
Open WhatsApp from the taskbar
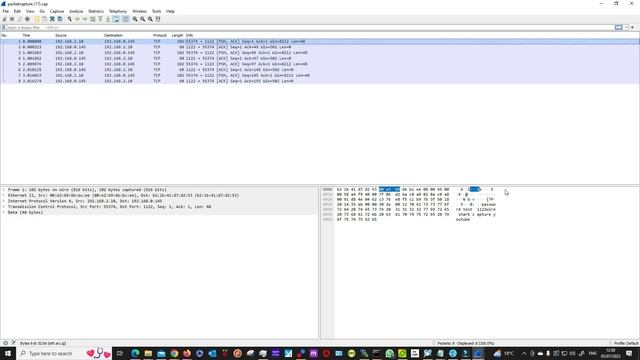pos(389,353)
